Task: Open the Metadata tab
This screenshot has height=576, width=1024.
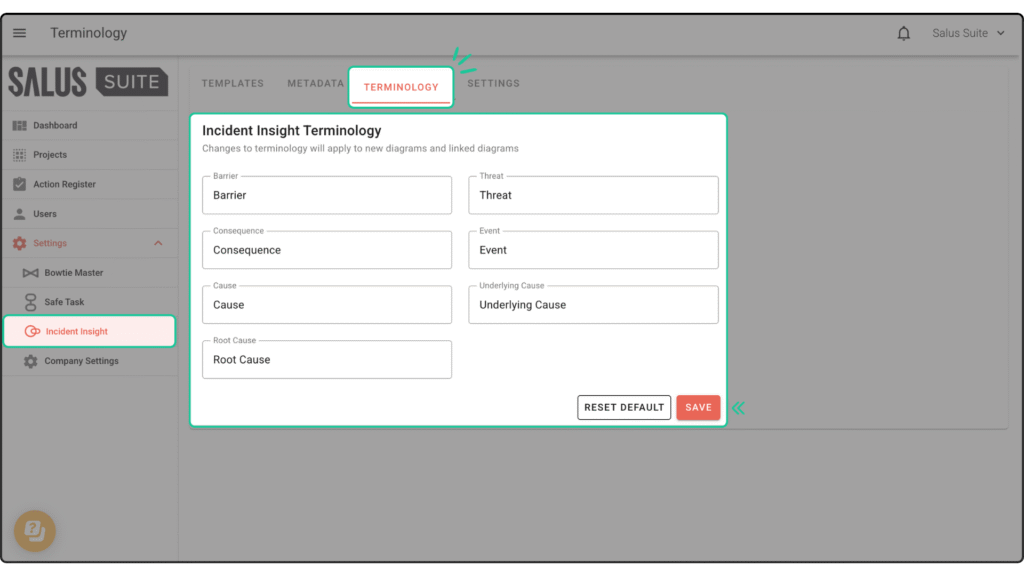Action: (x=315, y=83)
